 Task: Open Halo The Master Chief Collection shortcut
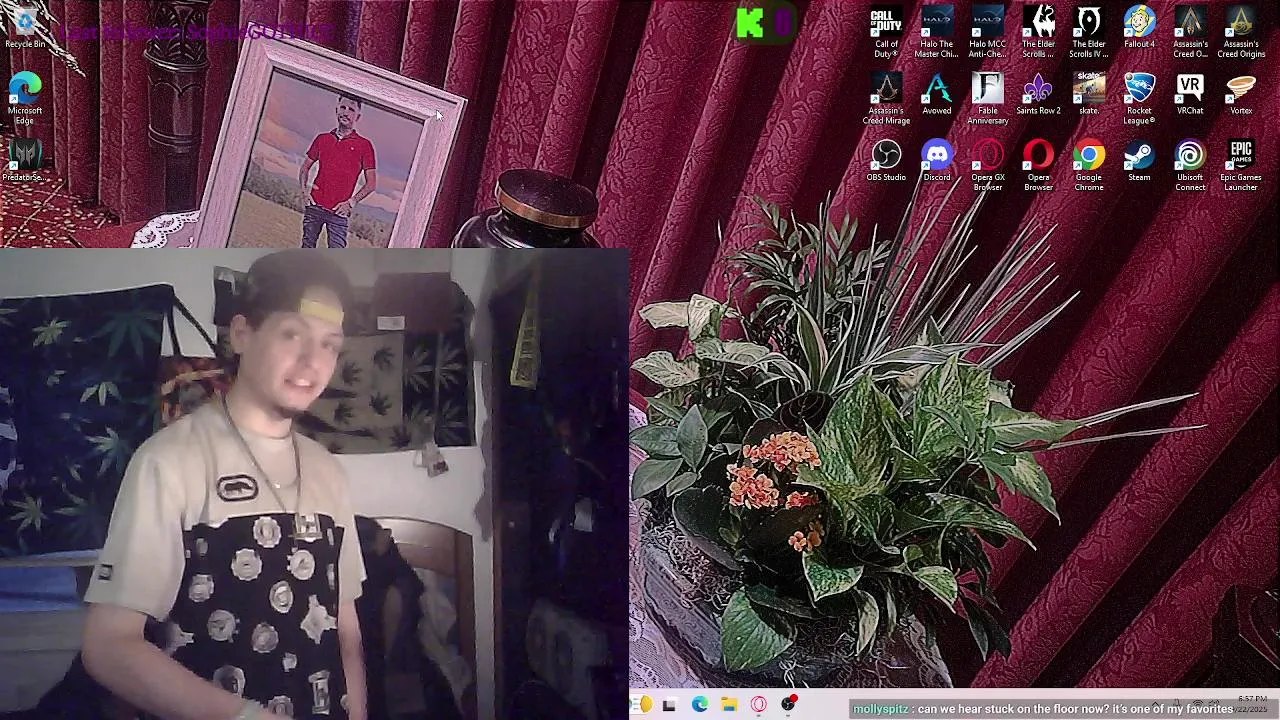937,33
